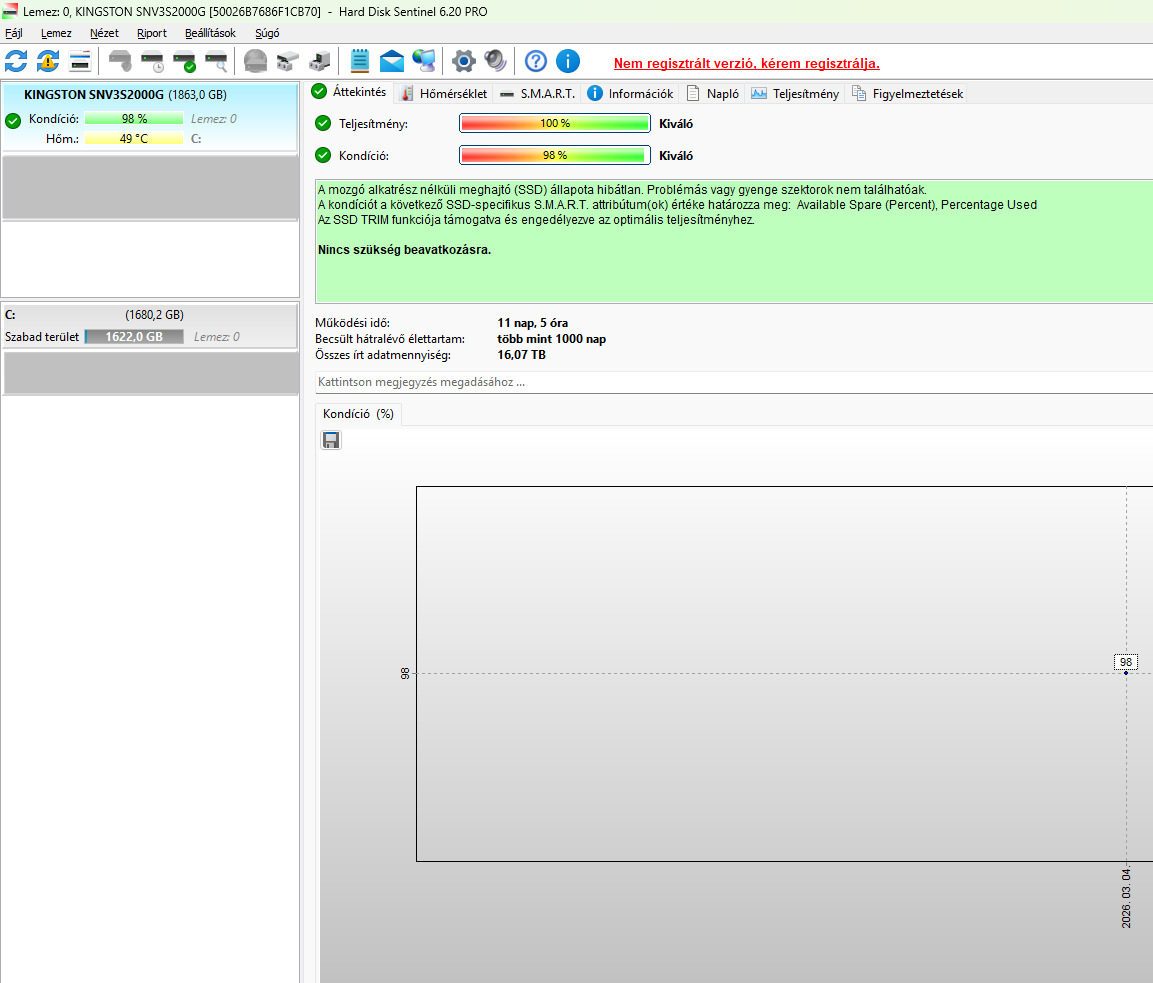
Task: Open the Nézet menu
Action: (104, 33)
